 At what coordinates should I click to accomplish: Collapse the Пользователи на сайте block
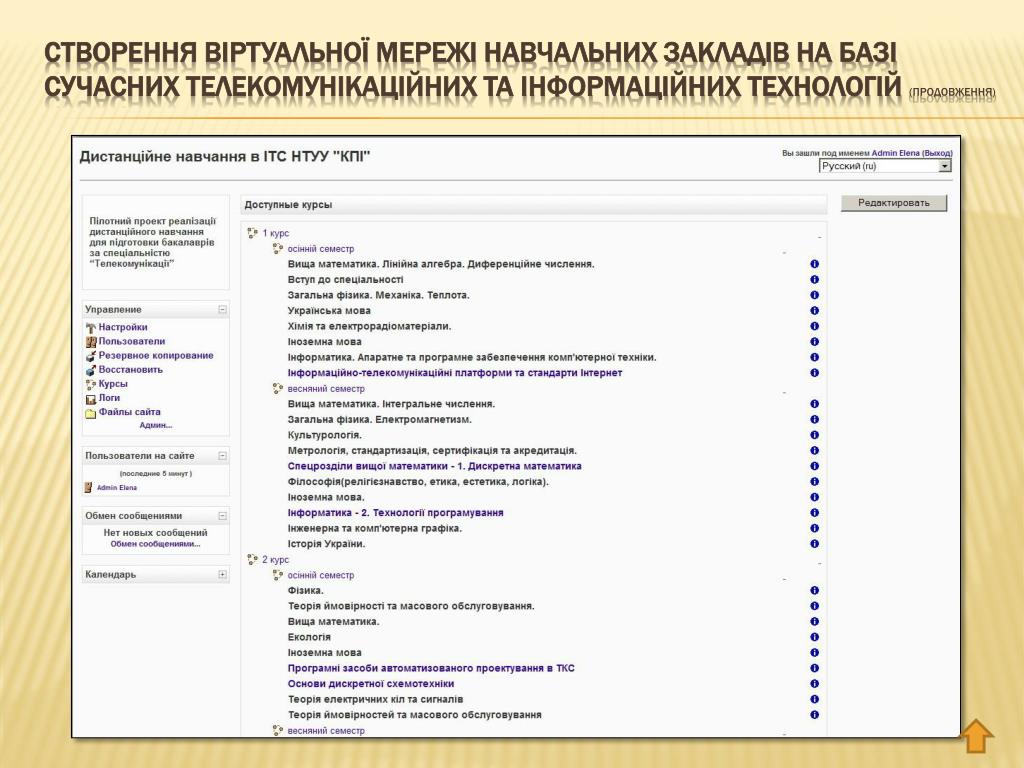(x=222, y=456)
